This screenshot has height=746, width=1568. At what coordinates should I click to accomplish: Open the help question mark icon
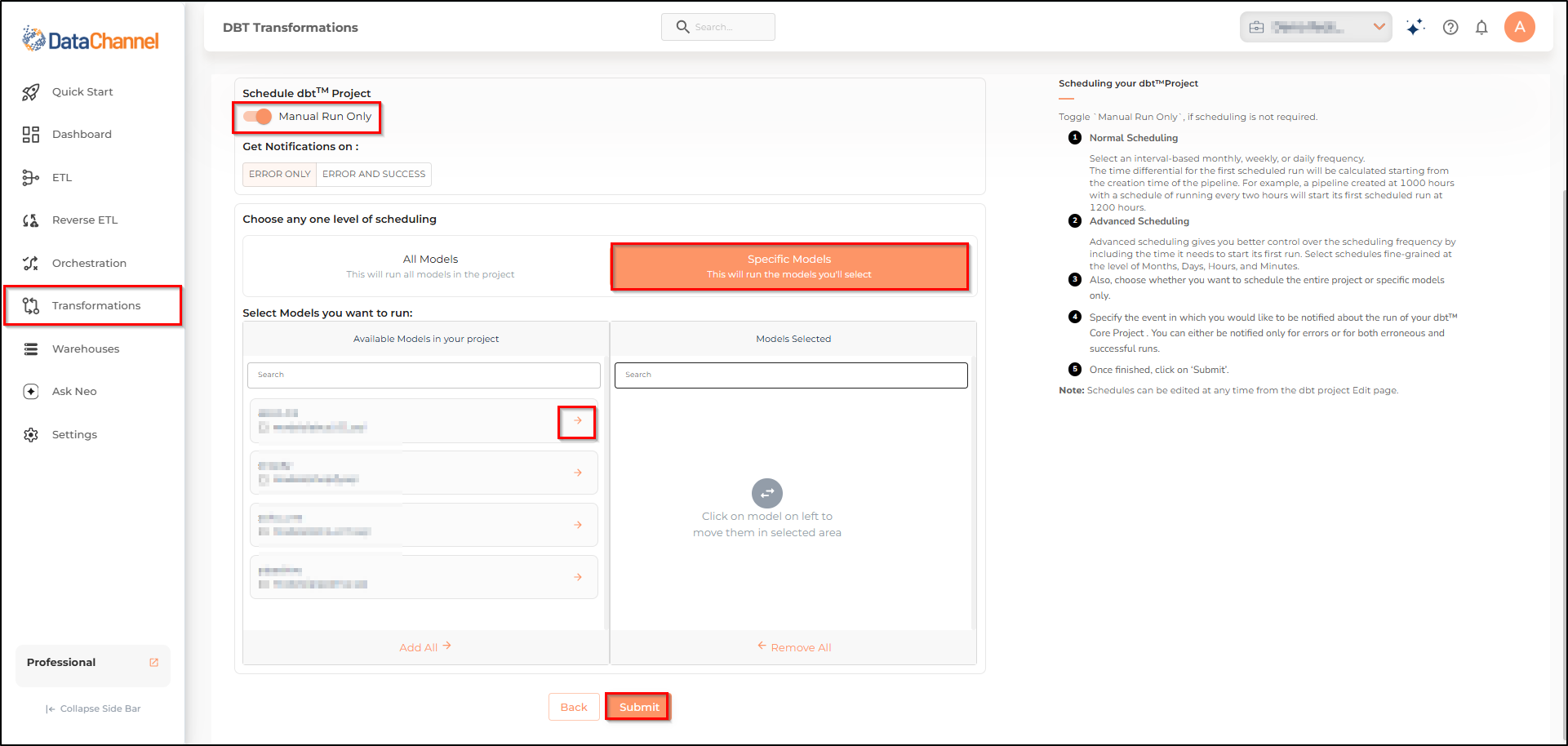pyautogui.click(x=1450, y=27)
